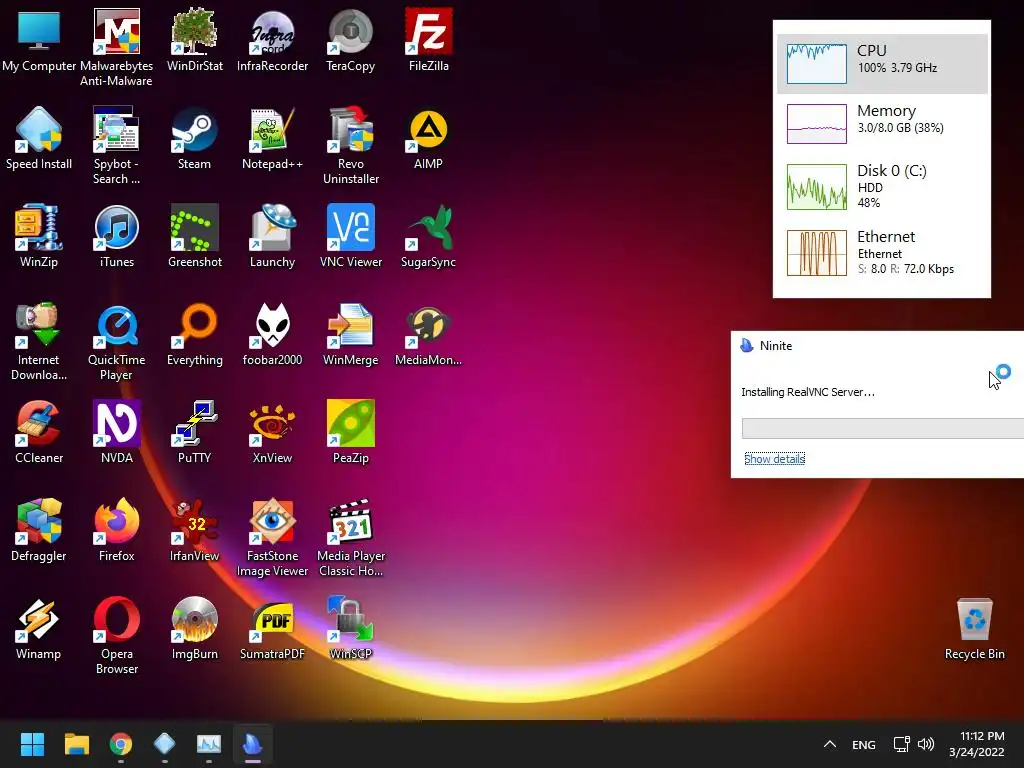Select the AIMP desktop shortcut
The image size is (1024, 768).
[428, 137]
